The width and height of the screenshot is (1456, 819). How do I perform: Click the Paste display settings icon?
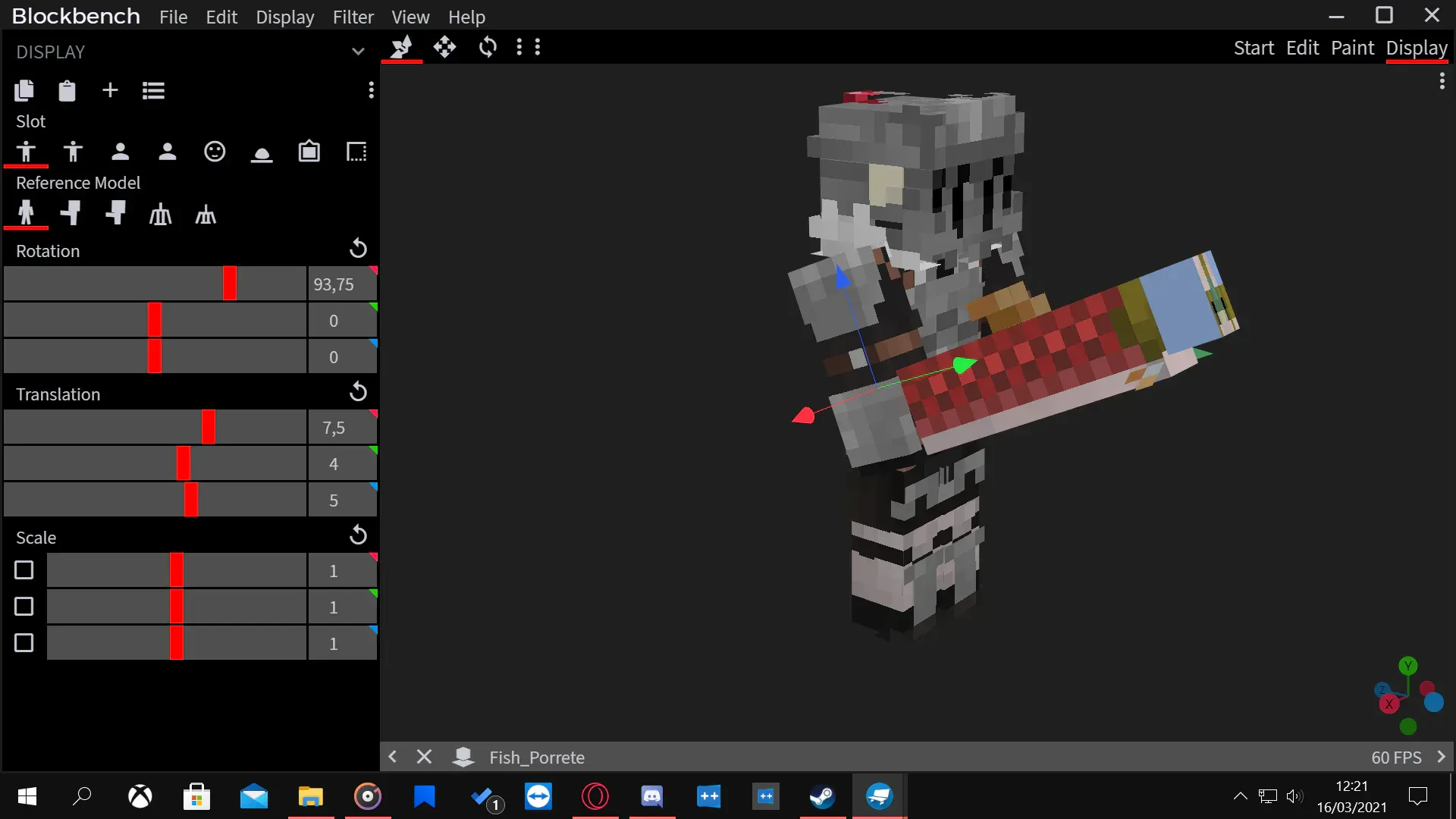[67, 91]
